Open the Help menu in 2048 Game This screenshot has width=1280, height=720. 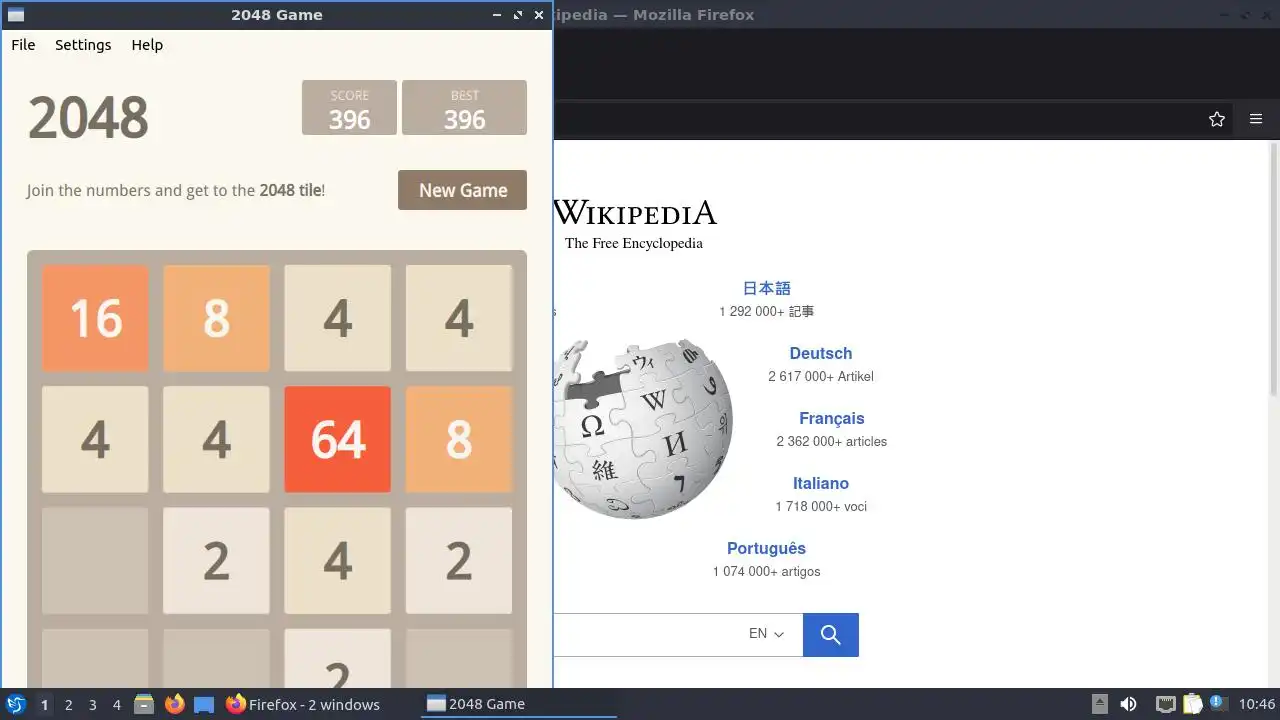pyautogui.click(x=147, y=45)
